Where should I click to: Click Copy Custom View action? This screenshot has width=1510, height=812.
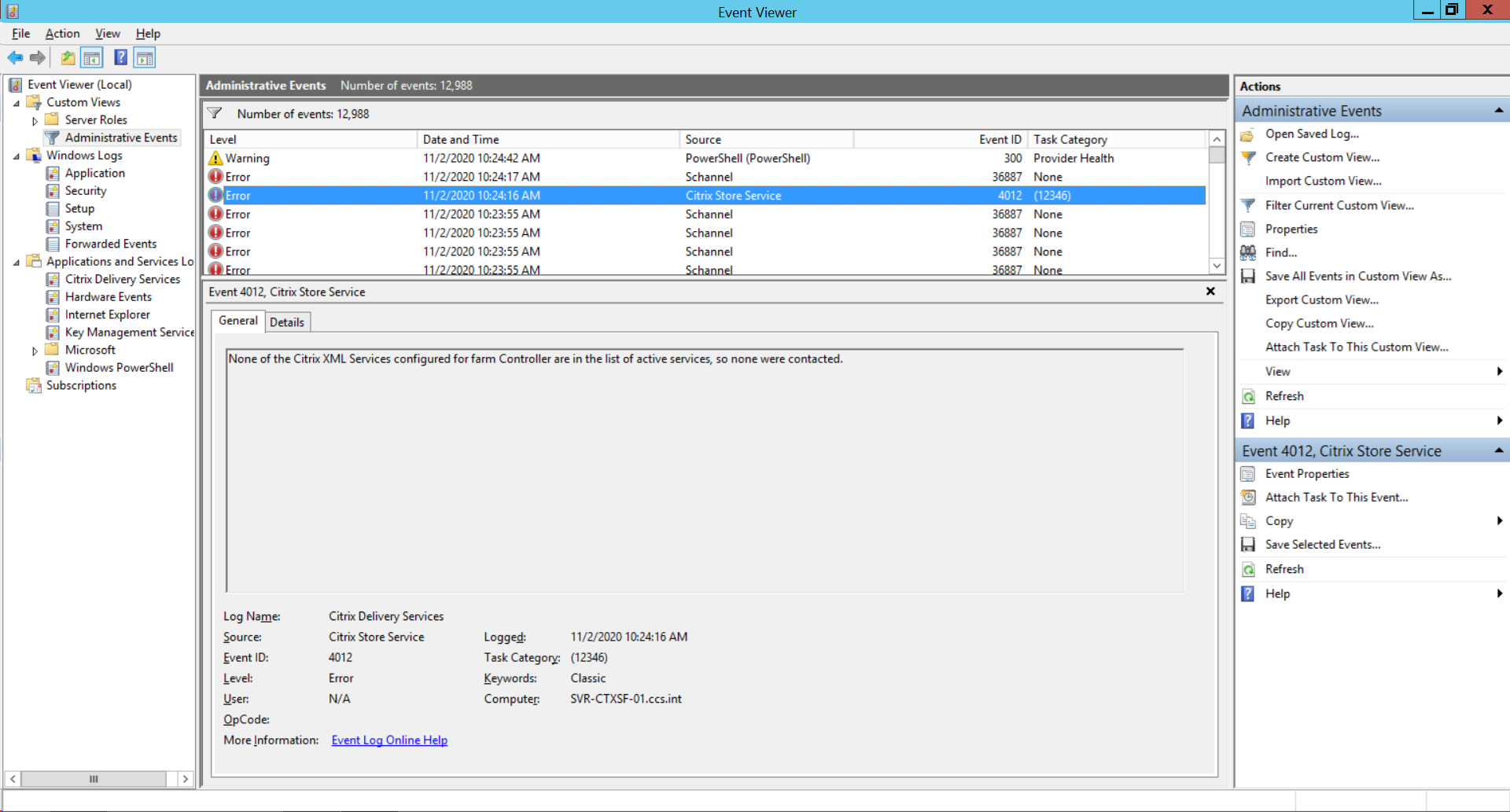coord(1319,323)
